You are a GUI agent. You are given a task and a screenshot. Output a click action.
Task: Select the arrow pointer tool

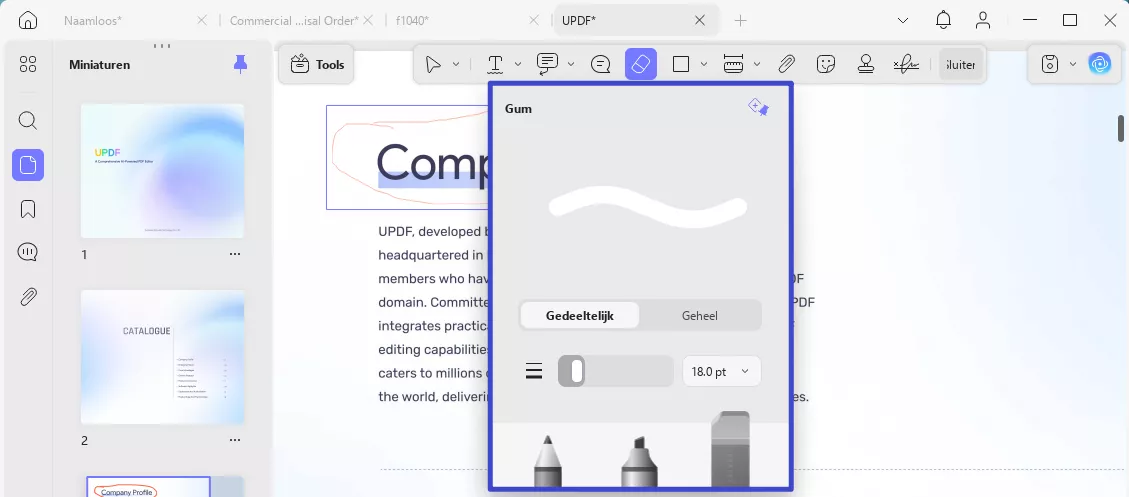pos(433,64)
